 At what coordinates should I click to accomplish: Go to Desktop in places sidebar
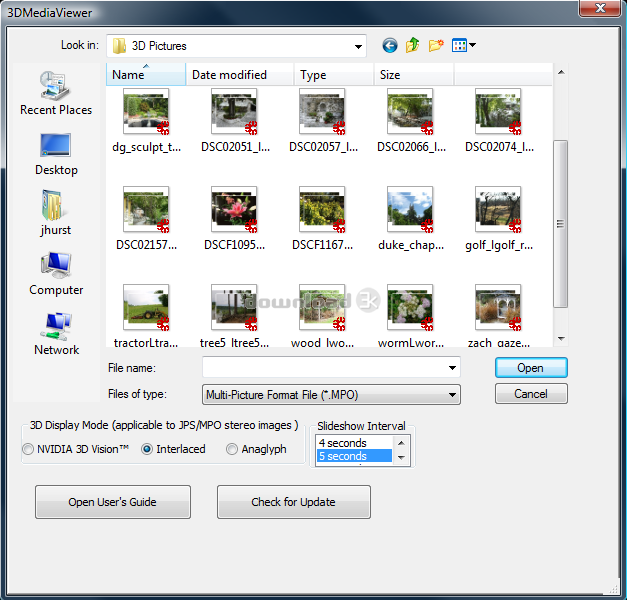56,153
